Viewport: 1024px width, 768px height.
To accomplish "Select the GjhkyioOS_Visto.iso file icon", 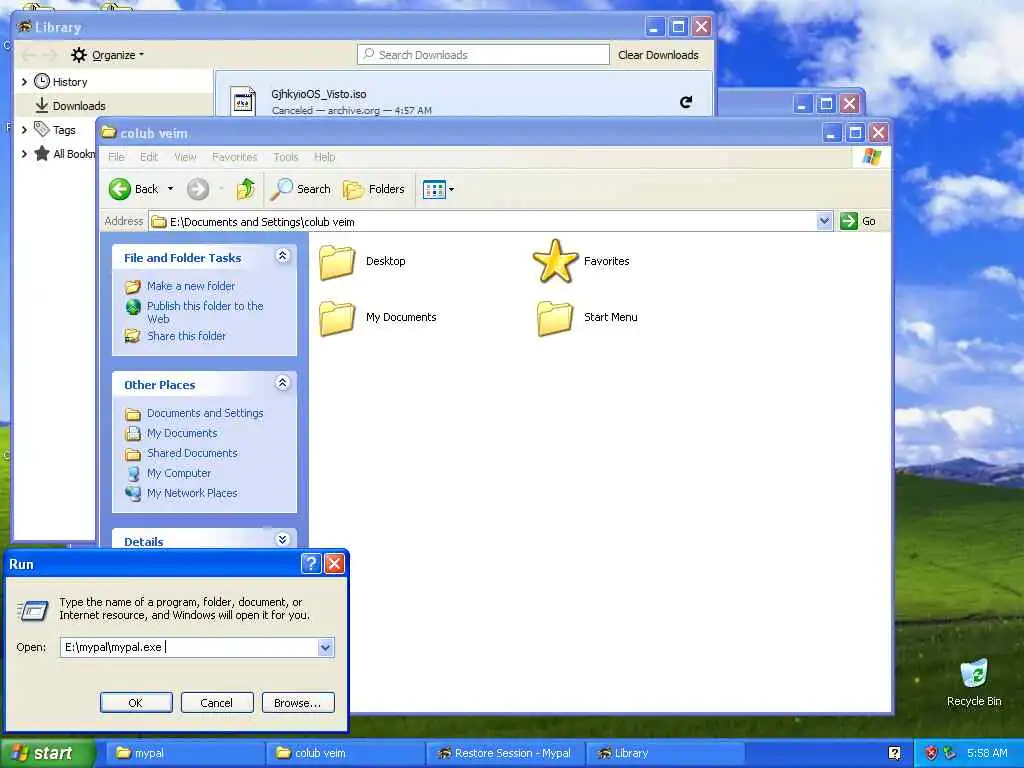I will (x=243, y=102).
